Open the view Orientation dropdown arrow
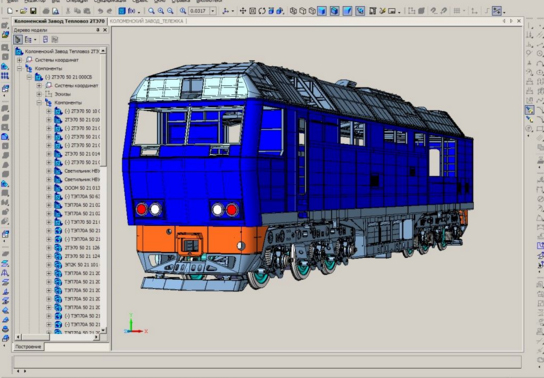 coord(232,11)
